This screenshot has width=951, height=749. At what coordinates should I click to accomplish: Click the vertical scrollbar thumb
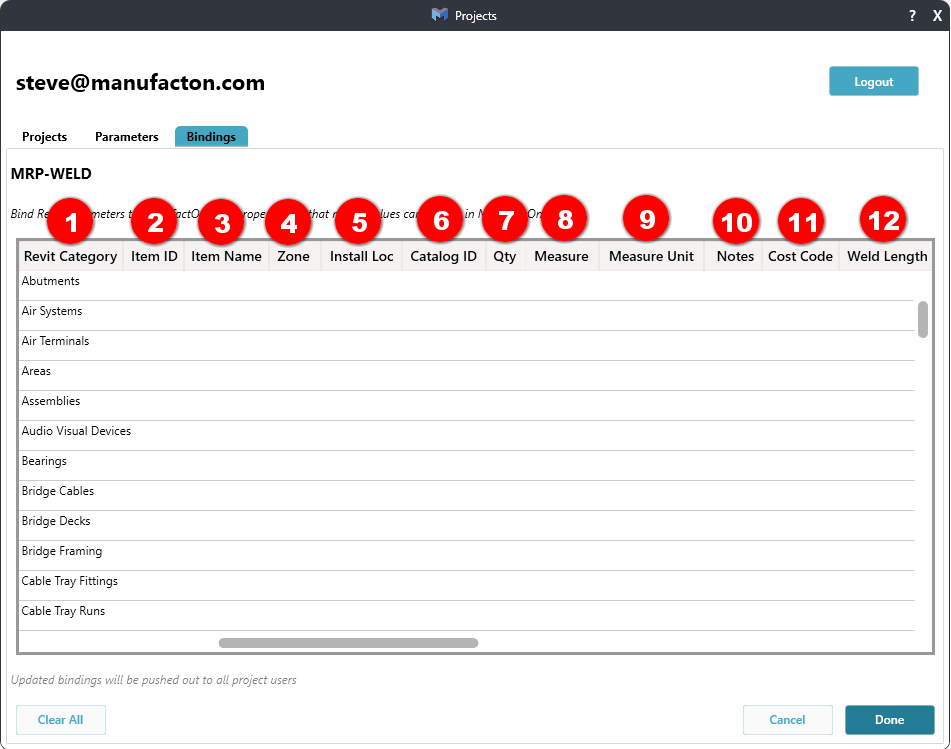pos(922,319)
